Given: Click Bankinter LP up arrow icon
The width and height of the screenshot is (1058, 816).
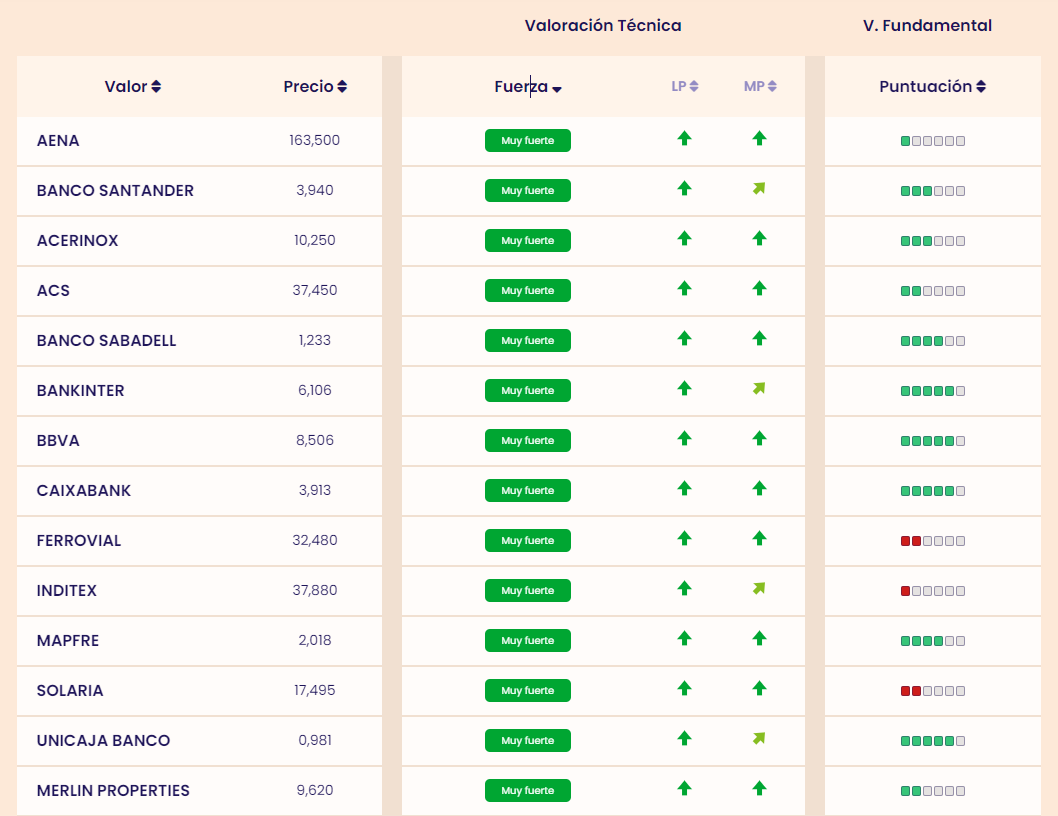Looking at the screenshot, I should tap(684, 388).
